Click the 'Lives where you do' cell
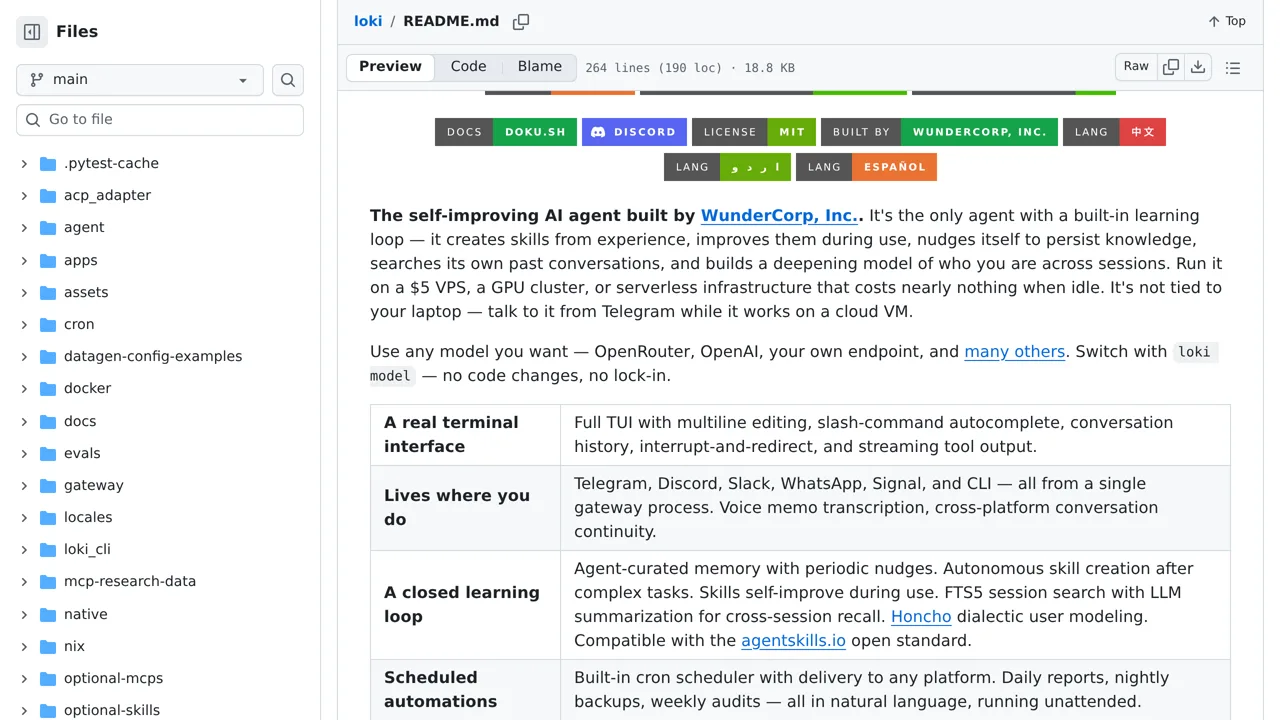The width and height of the screenshot is (1280, 720). coord(465,508)
